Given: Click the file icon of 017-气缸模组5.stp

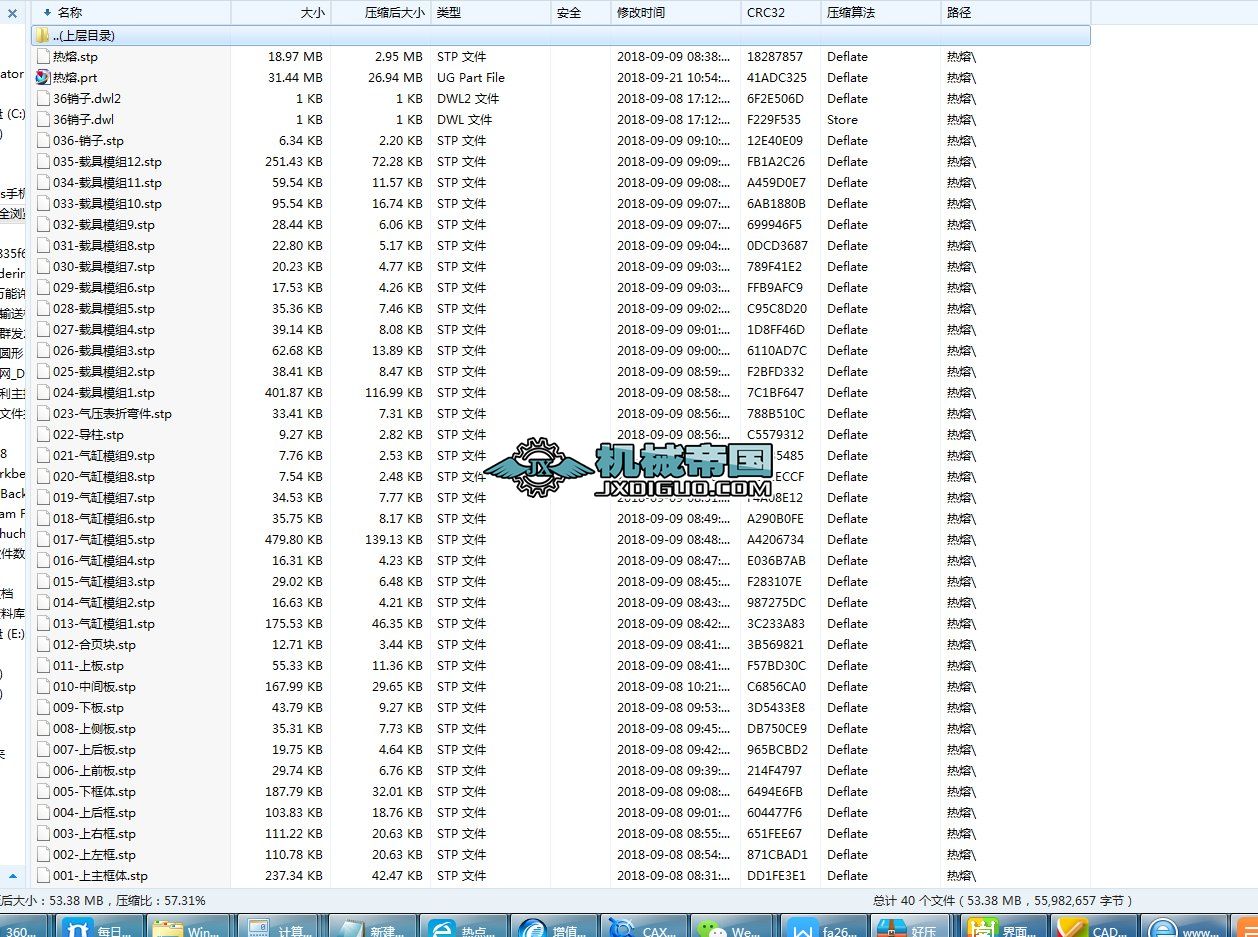Looking at the screenshot, I should pos(42,539).
